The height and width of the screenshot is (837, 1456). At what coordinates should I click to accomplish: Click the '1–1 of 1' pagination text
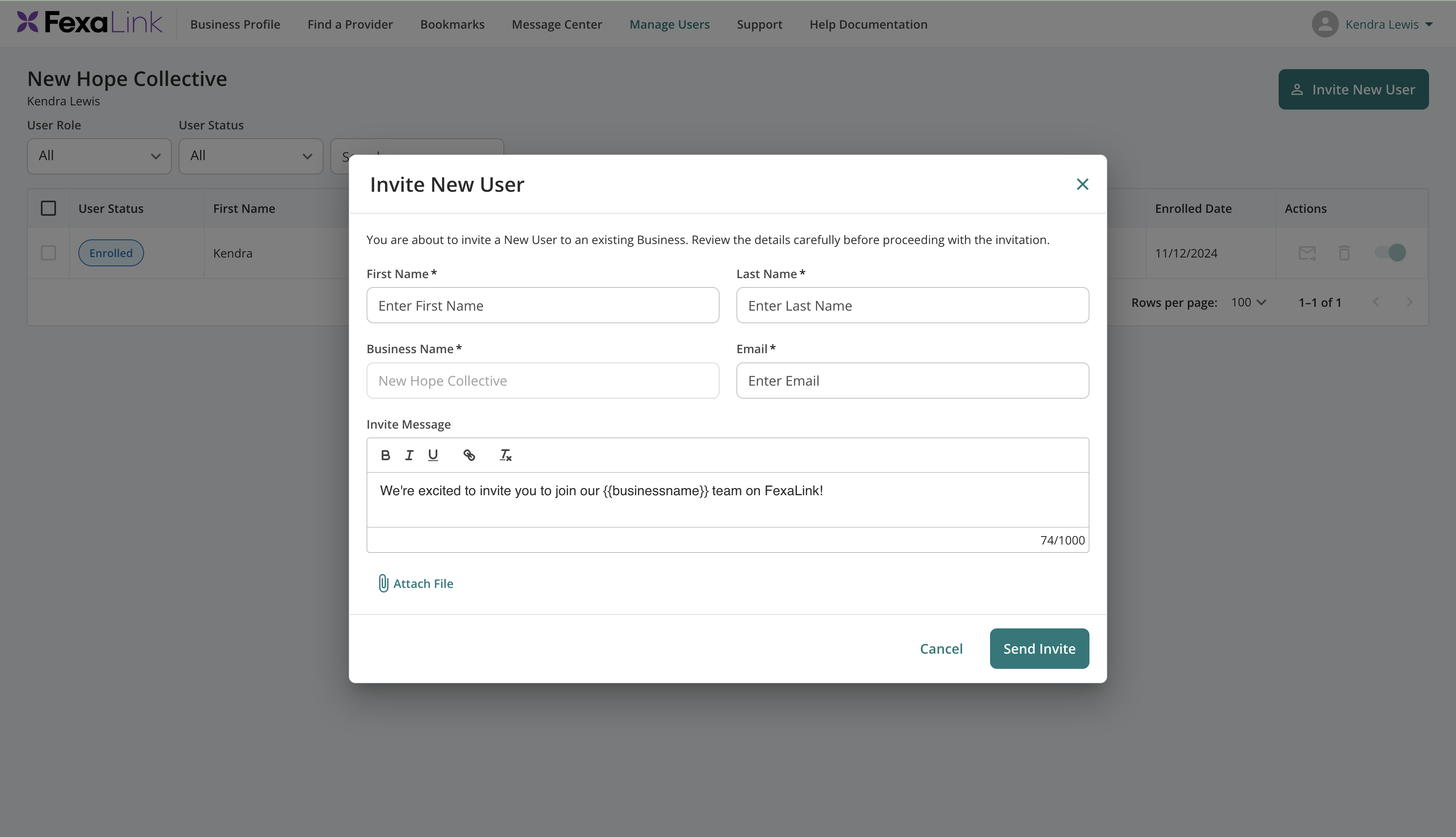click(x=1320, y=302)
